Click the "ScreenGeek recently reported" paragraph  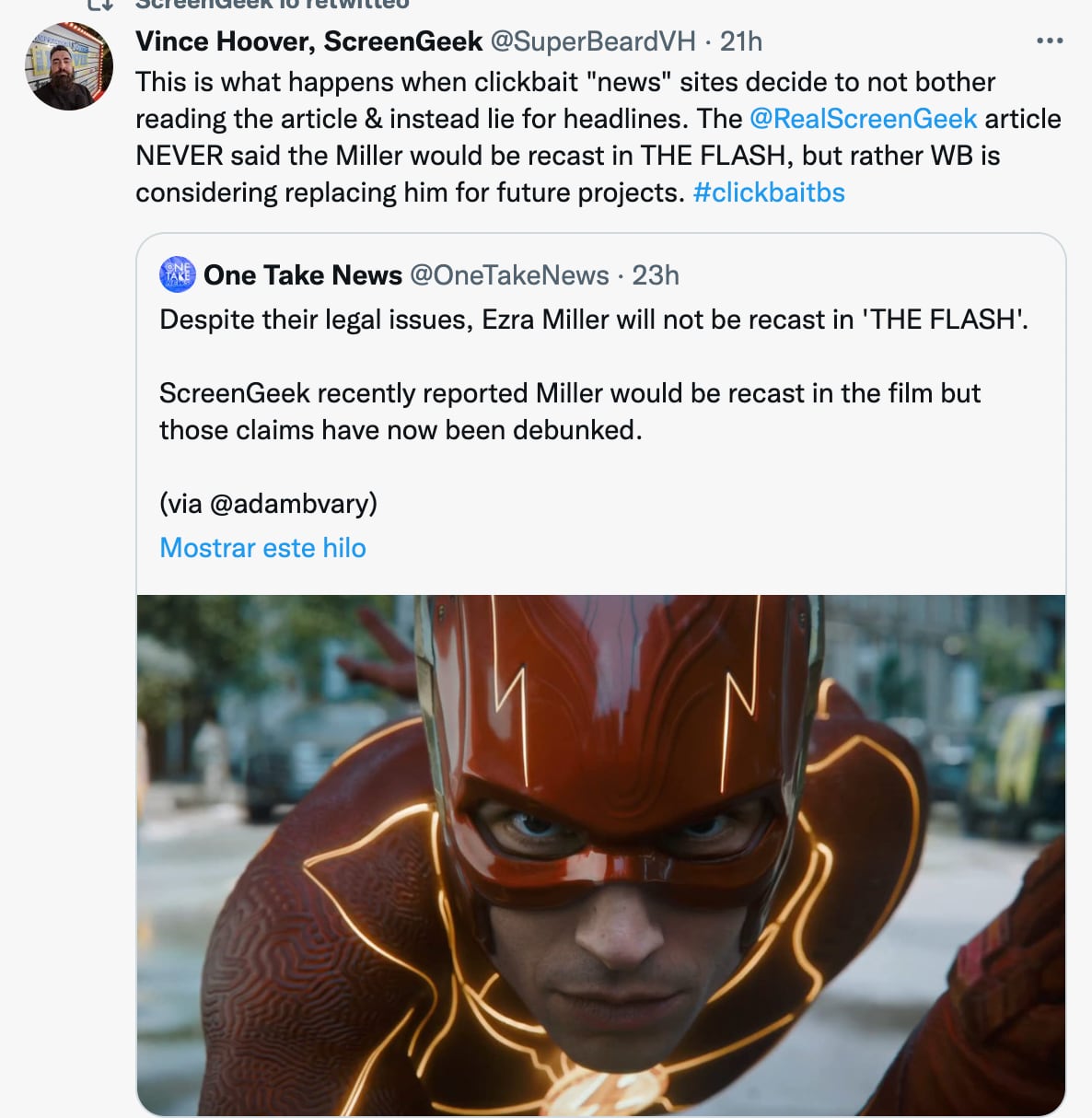(x=569, y=412)
